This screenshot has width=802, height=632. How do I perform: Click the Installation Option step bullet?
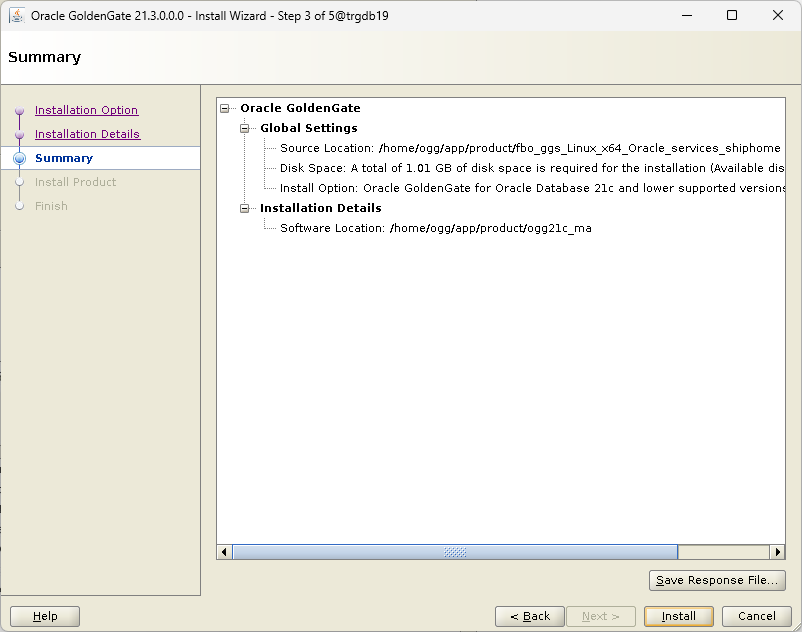pyautogui.click(x=19, y=110)
